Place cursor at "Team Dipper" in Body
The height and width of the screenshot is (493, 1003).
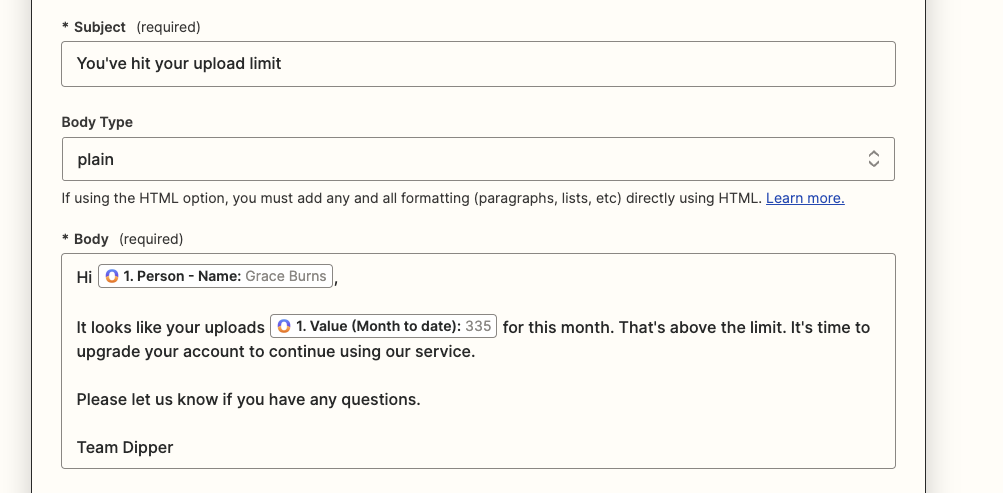[125, 448]
